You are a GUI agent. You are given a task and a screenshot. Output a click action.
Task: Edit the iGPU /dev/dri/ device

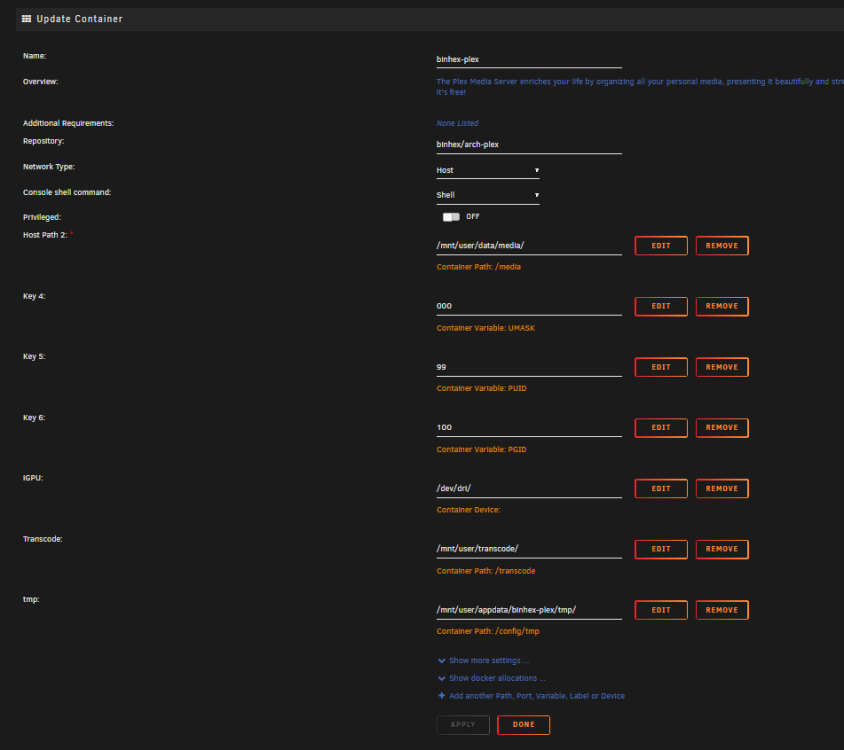(x=661, y=488)
